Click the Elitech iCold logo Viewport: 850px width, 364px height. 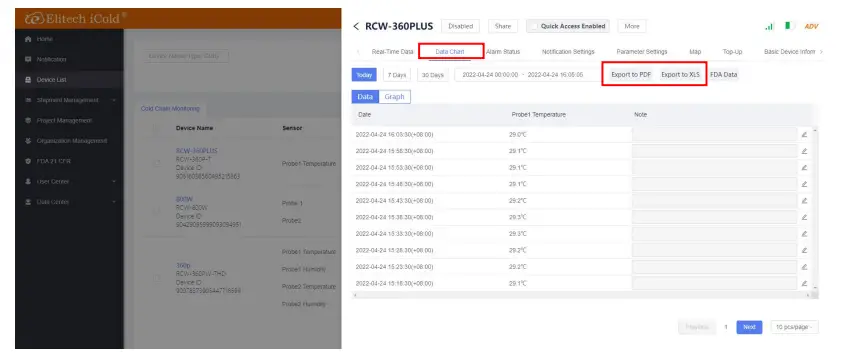pyautogui.click(x=75, y=18)
